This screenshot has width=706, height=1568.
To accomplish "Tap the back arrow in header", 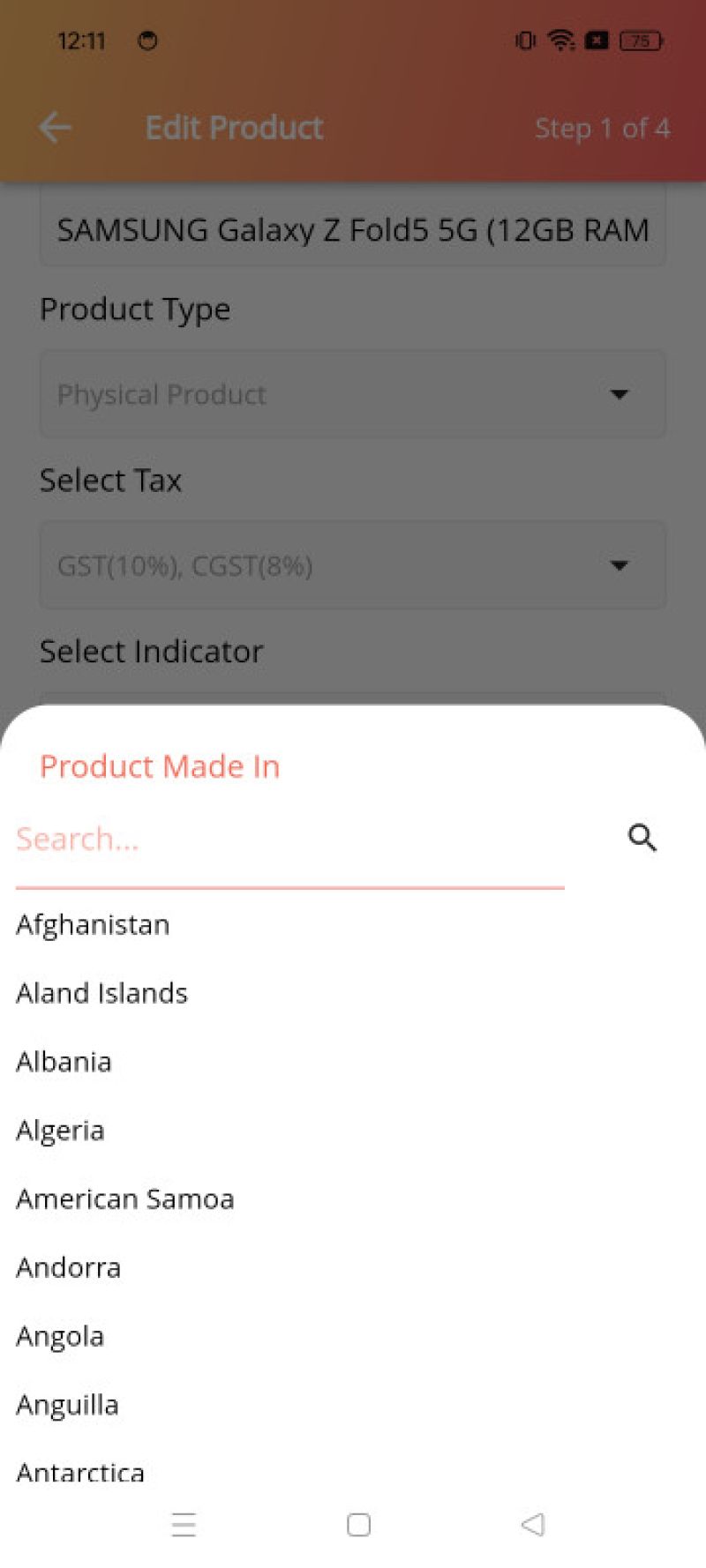I will (55, 128).
